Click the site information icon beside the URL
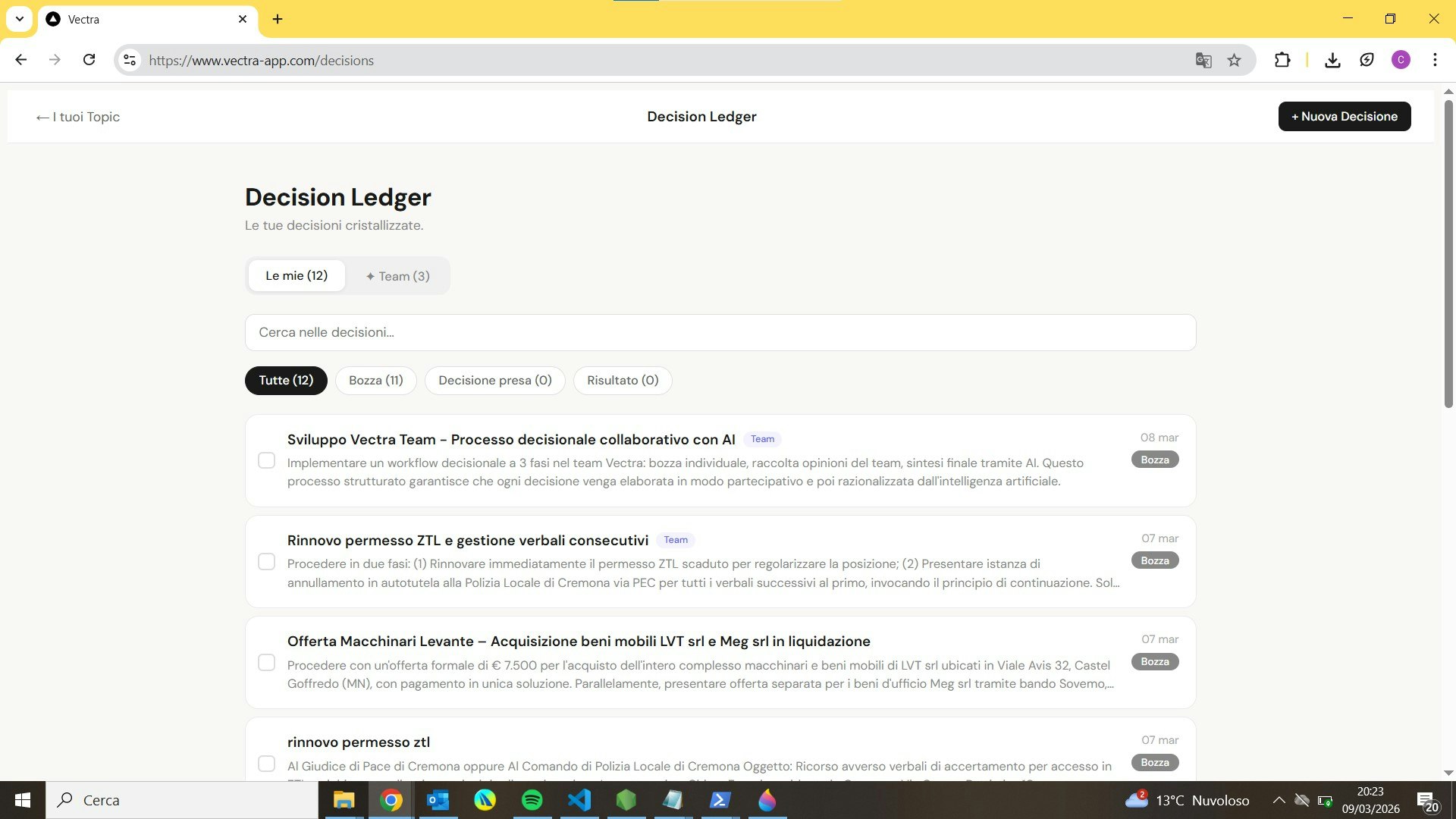 point(130,60)
